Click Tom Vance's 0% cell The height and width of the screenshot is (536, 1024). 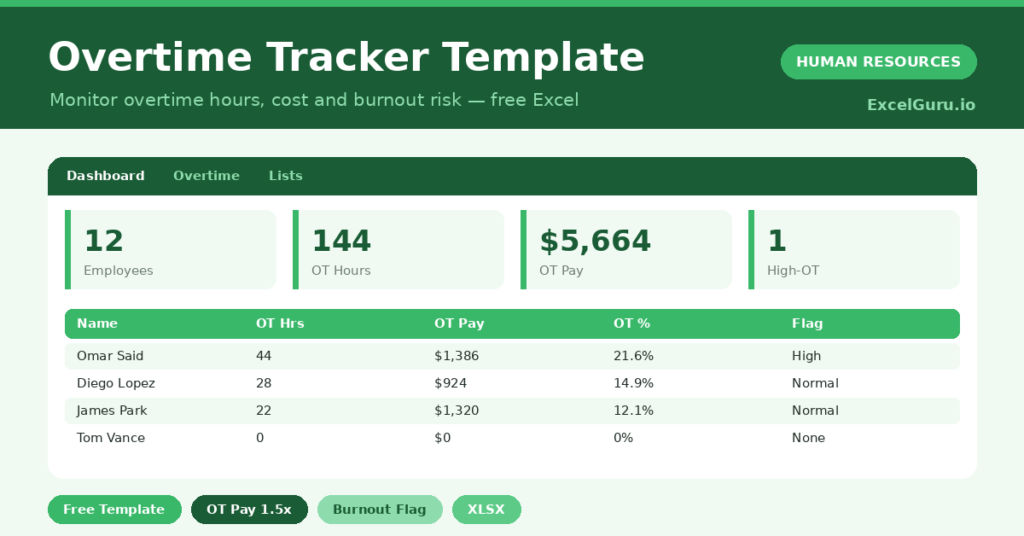click(623, 438)
